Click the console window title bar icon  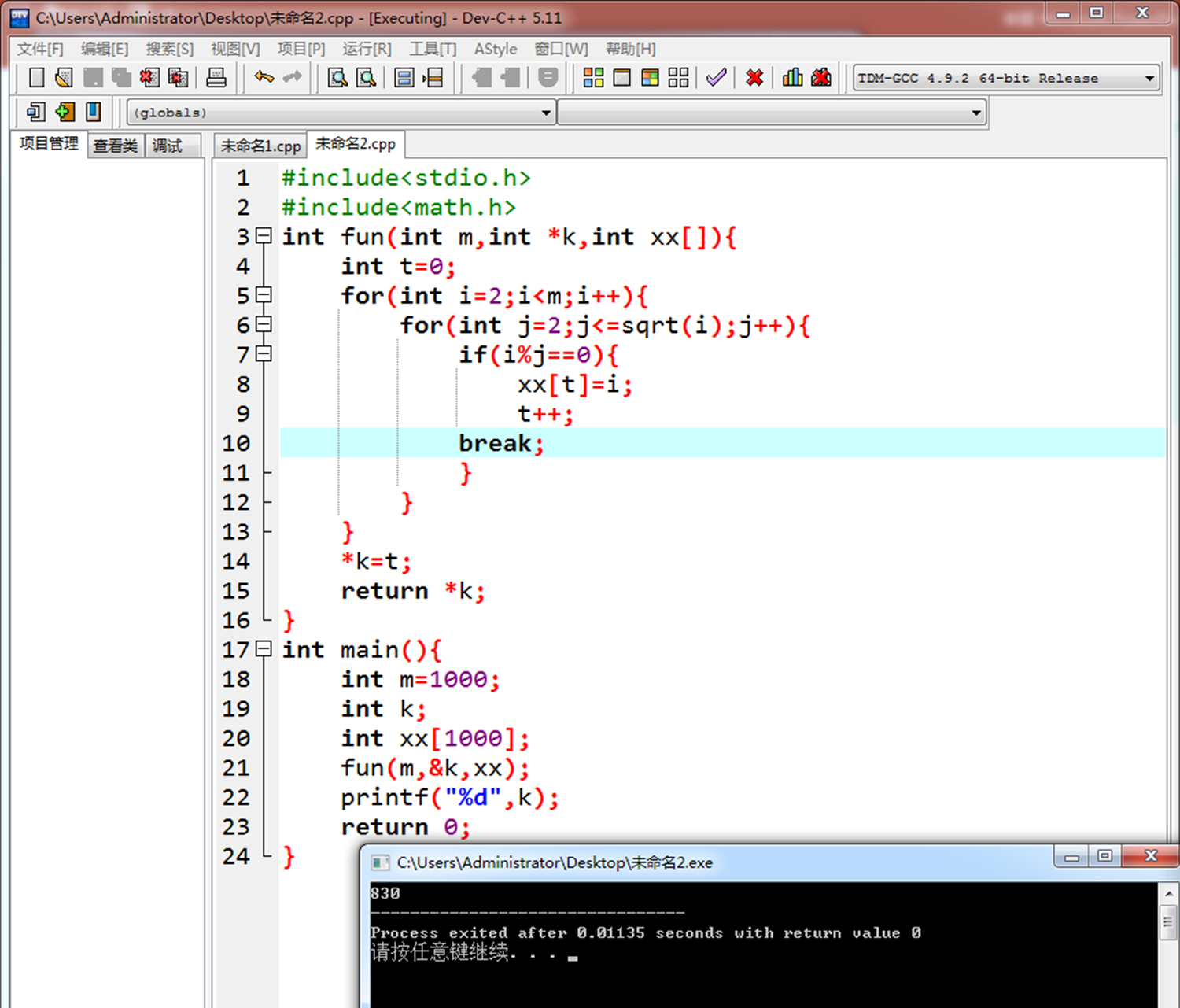click(x=381, y=862)
